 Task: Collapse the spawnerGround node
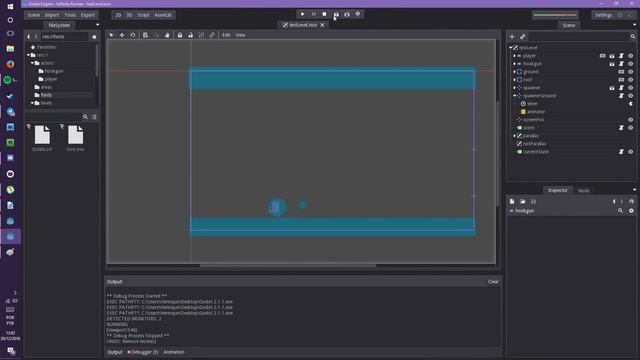(515, 96)
